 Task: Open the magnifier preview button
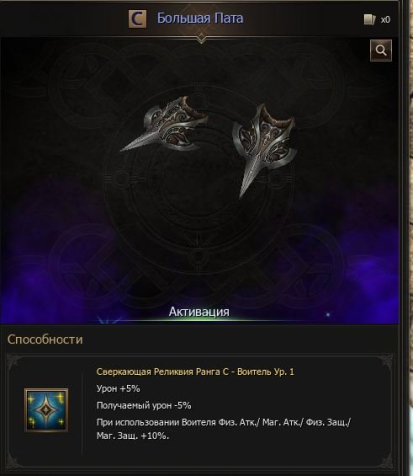[x=381, y=50]
